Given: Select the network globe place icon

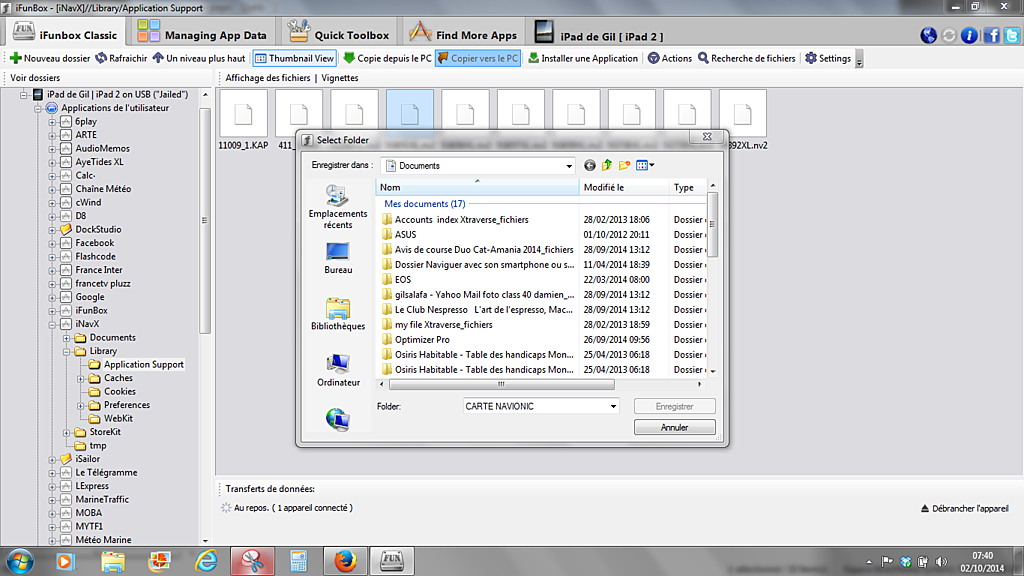Looking at the screenshot, I should pyautogui.click(x=338, y=419).
